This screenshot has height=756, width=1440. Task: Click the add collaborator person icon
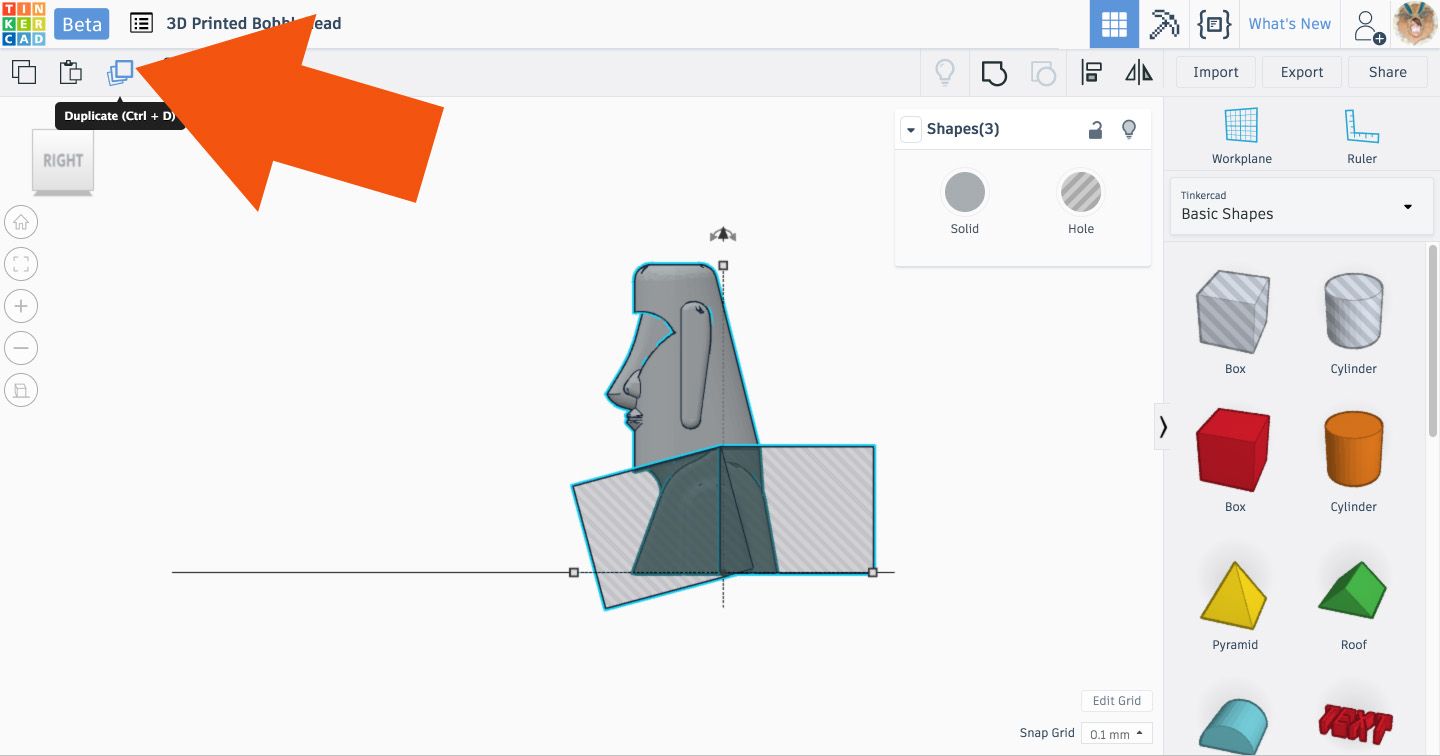click(x=1368, y=25)
